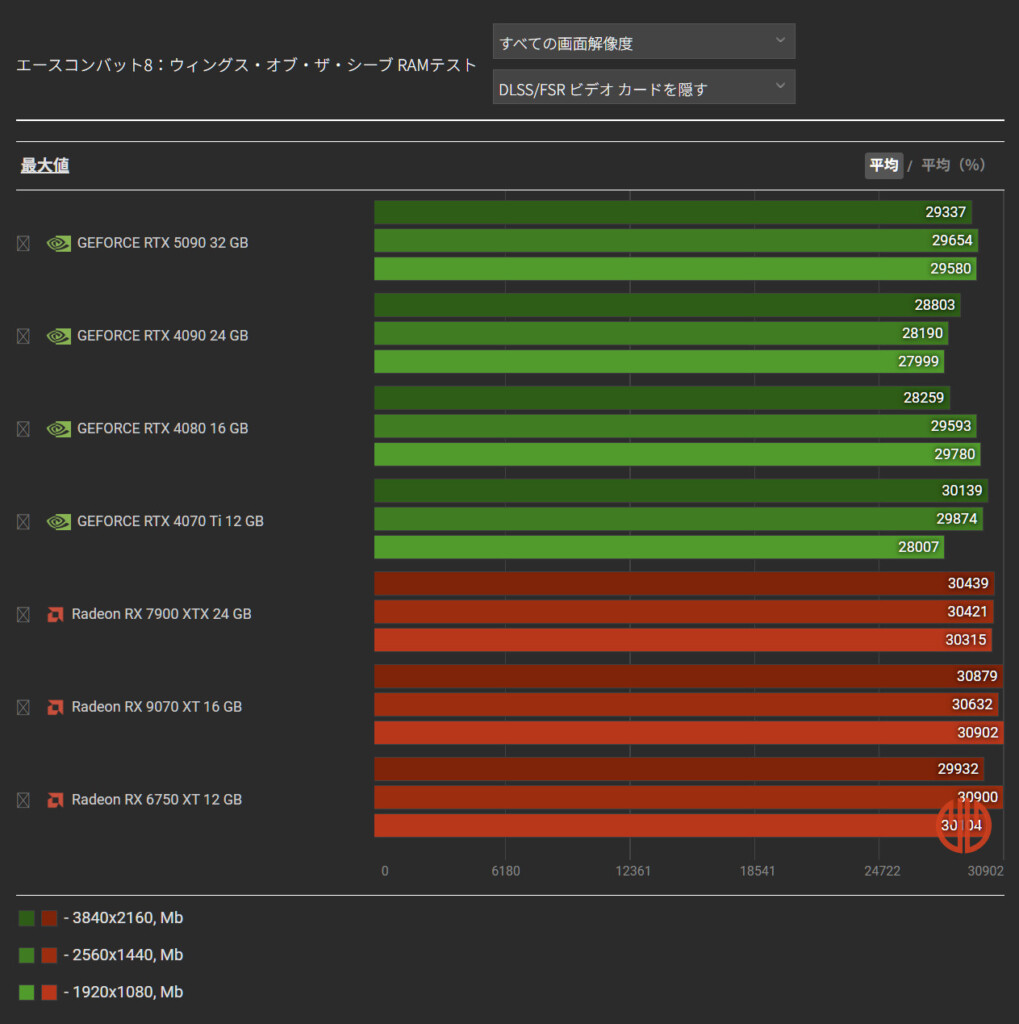Click the AMD logo beside RX 6750 XT
Screen dimensions: 1019x1024
pos(56,800)
